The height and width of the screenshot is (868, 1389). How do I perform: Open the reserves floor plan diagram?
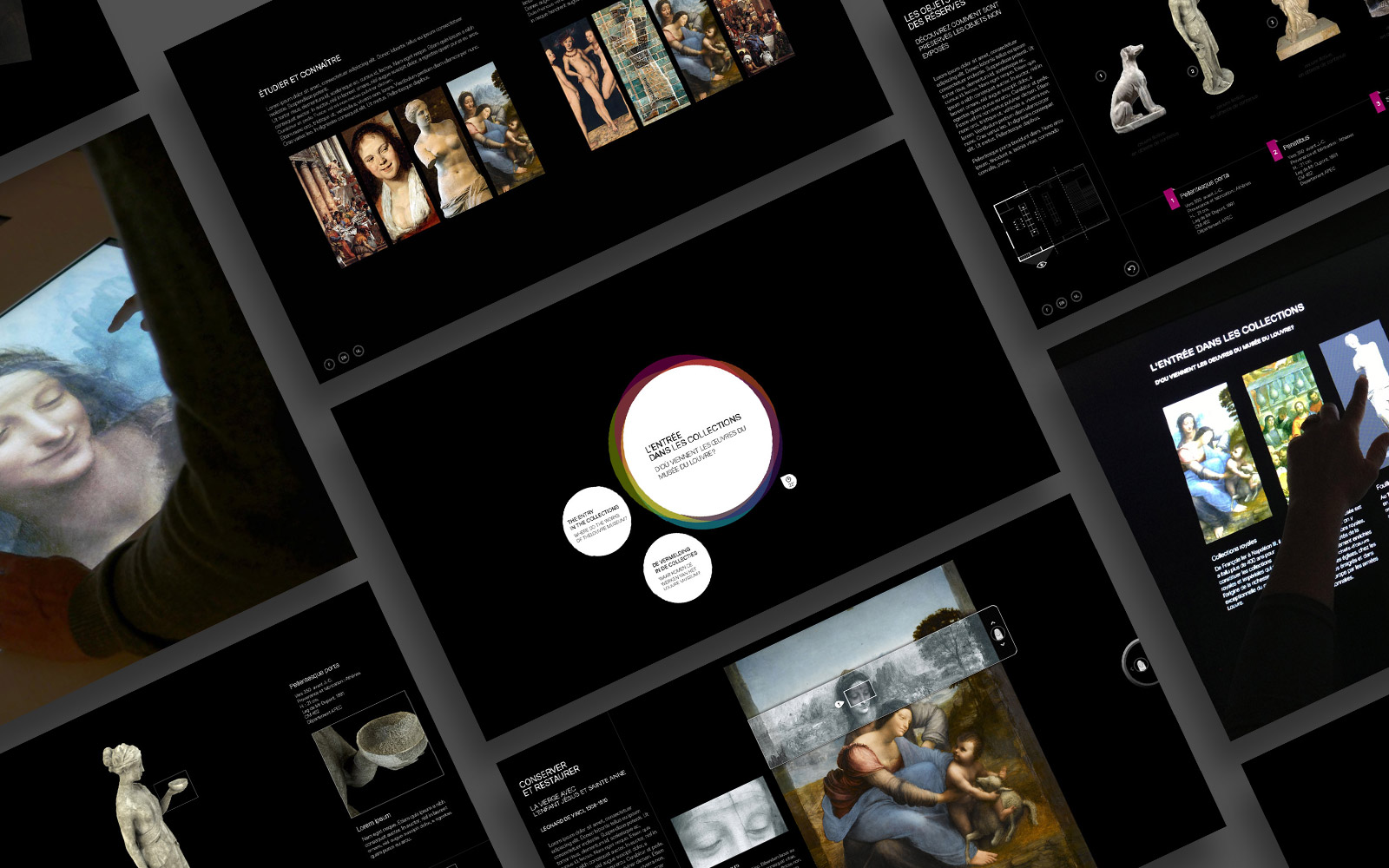point(1050,217)
